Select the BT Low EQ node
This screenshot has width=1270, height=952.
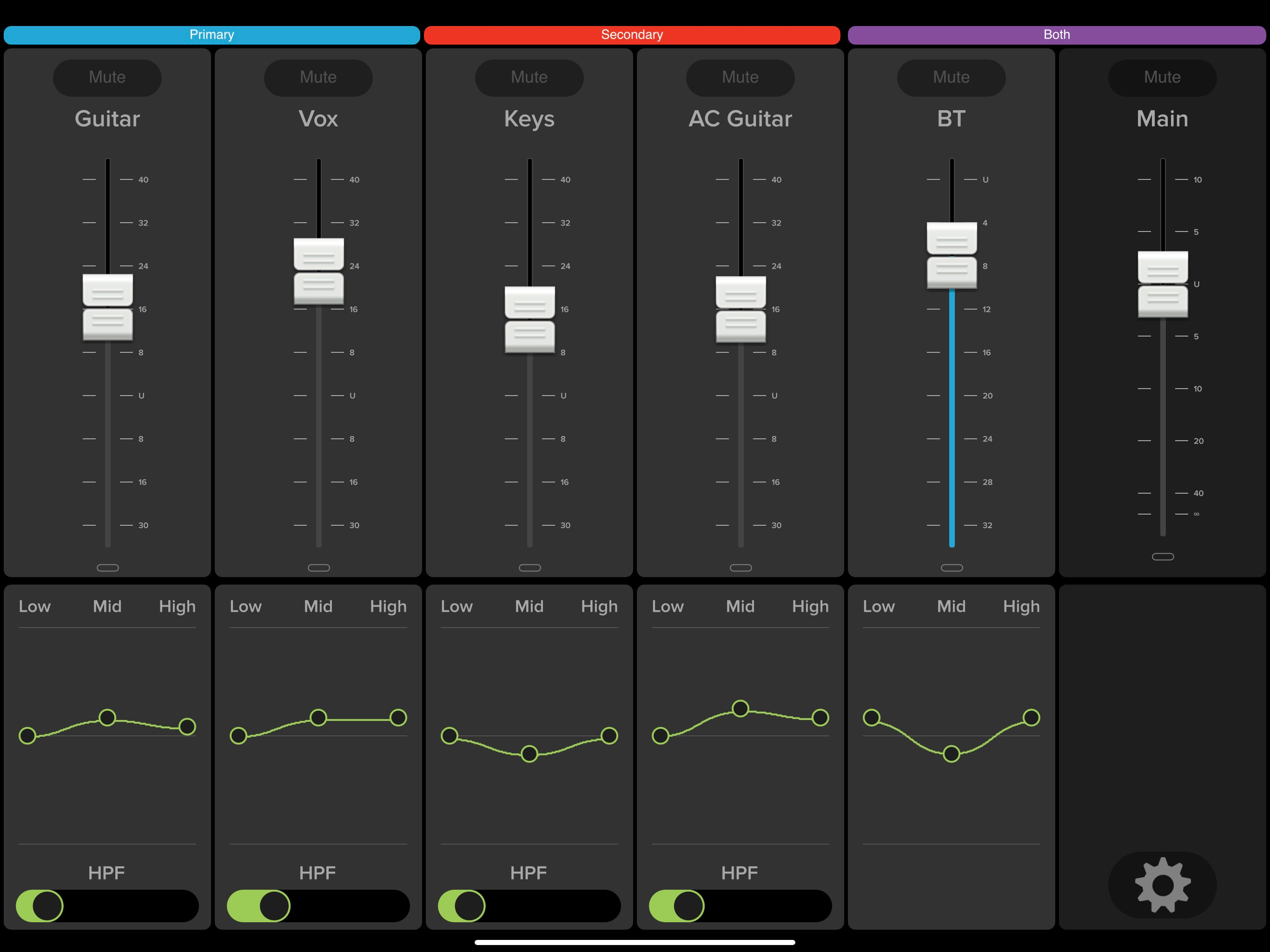(x=872, y=717)
